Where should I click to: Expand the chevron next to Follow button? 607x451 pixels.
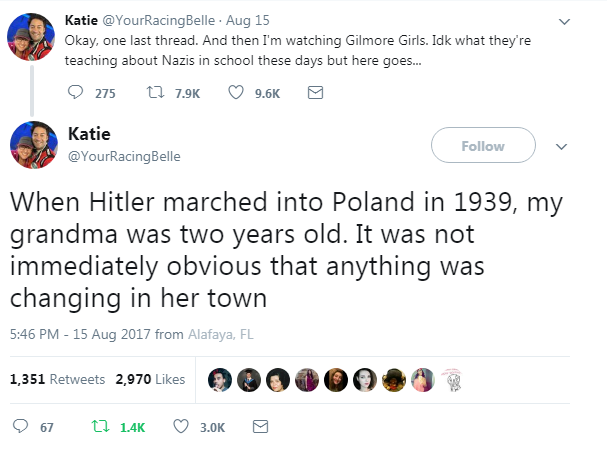[x=561, y=146]
